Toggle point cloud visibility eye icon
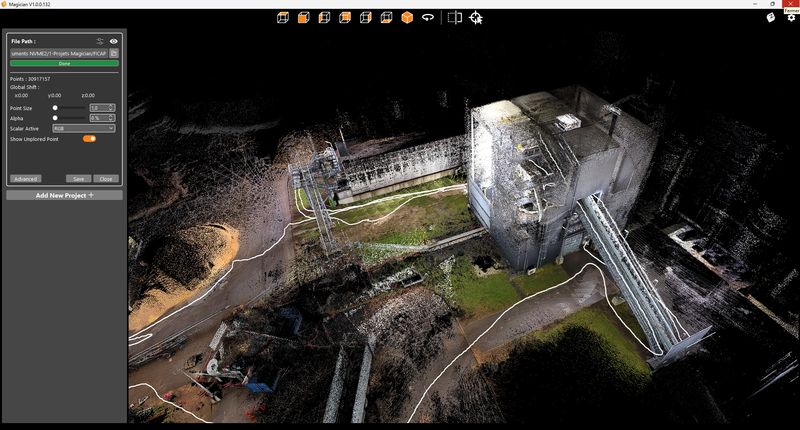Image resolution: width=800 pixels, height=430 pixels. point(113,41)
